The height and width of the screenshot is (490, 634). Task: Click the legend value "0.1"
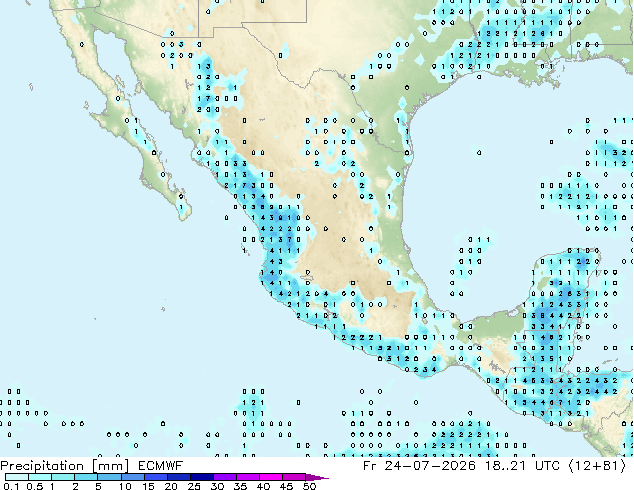11,486
